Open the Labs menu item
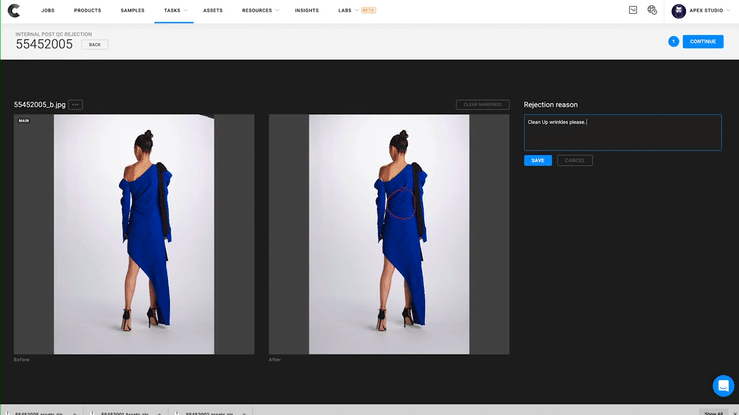Viewport: 739px width, 415px height. pos(345,10)
